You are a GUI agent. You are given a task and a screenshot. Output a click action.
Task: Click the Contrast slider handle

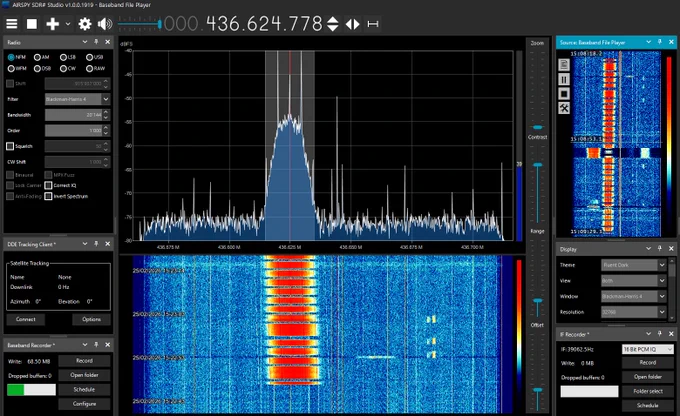537,165
